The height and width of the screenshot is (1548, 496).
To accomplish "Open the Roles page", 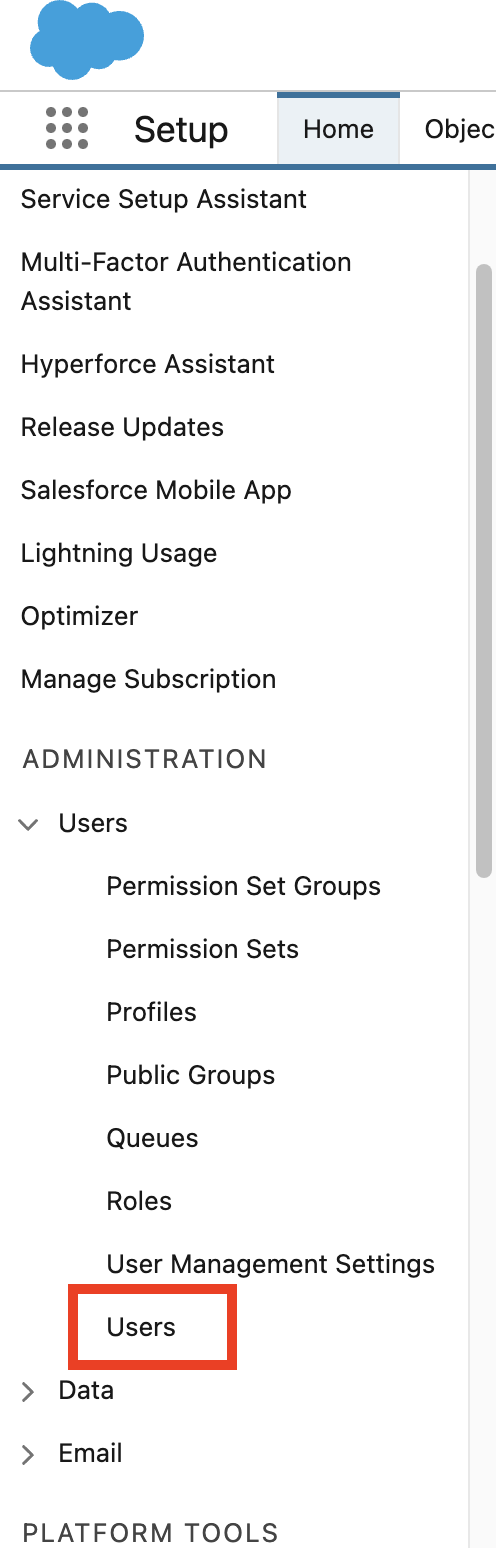I will tap(139, 1201).
